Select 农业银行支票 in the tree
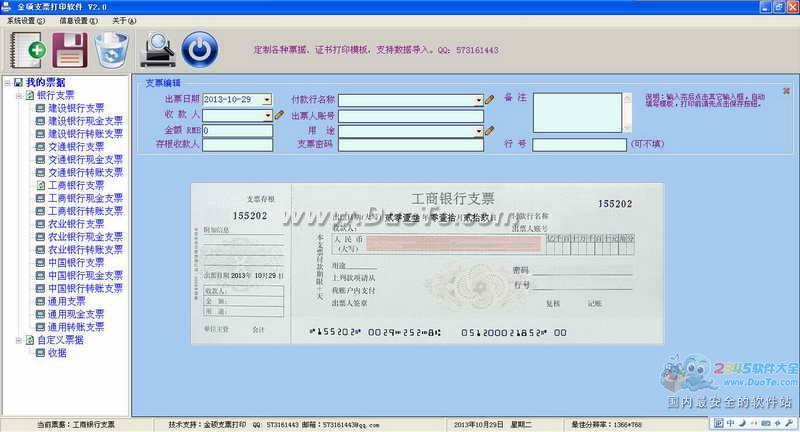The image size is (800, 432). pyautogui.click(x=76, y=224)
